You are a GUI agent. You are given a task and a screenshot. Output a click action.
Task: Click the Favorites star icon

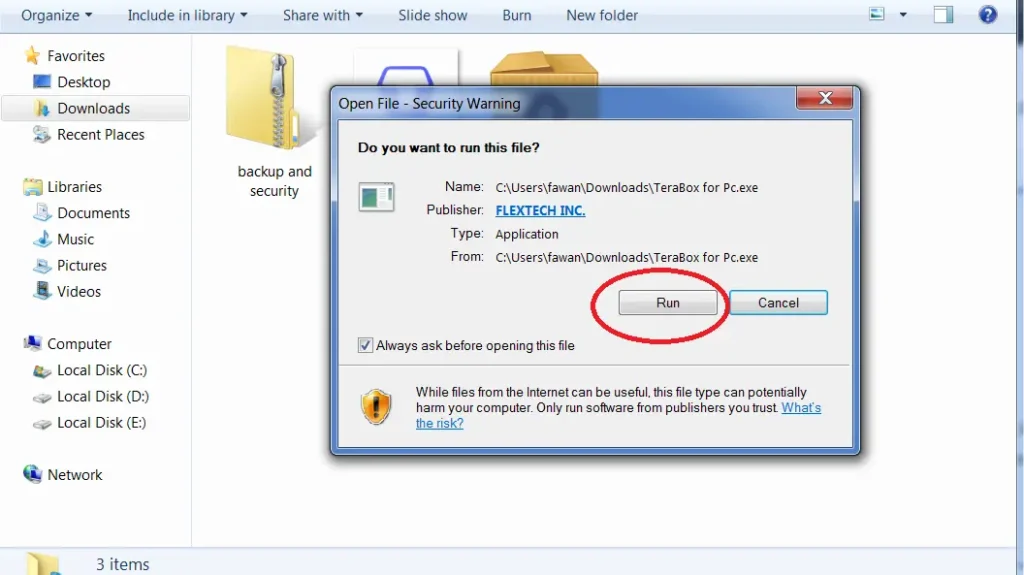[x=31, y=56]
